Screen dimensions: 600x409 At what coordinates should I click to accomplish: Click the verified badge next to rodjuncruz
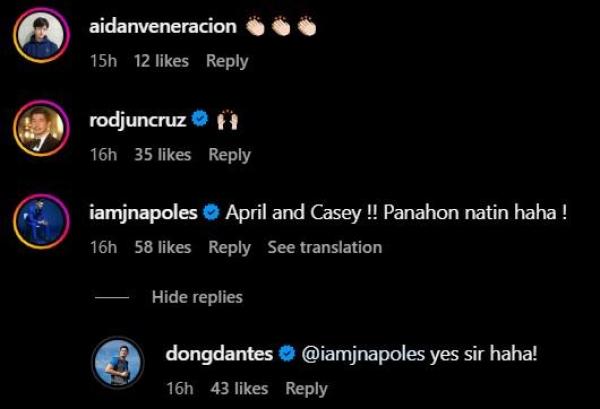[x=199, y=119]
